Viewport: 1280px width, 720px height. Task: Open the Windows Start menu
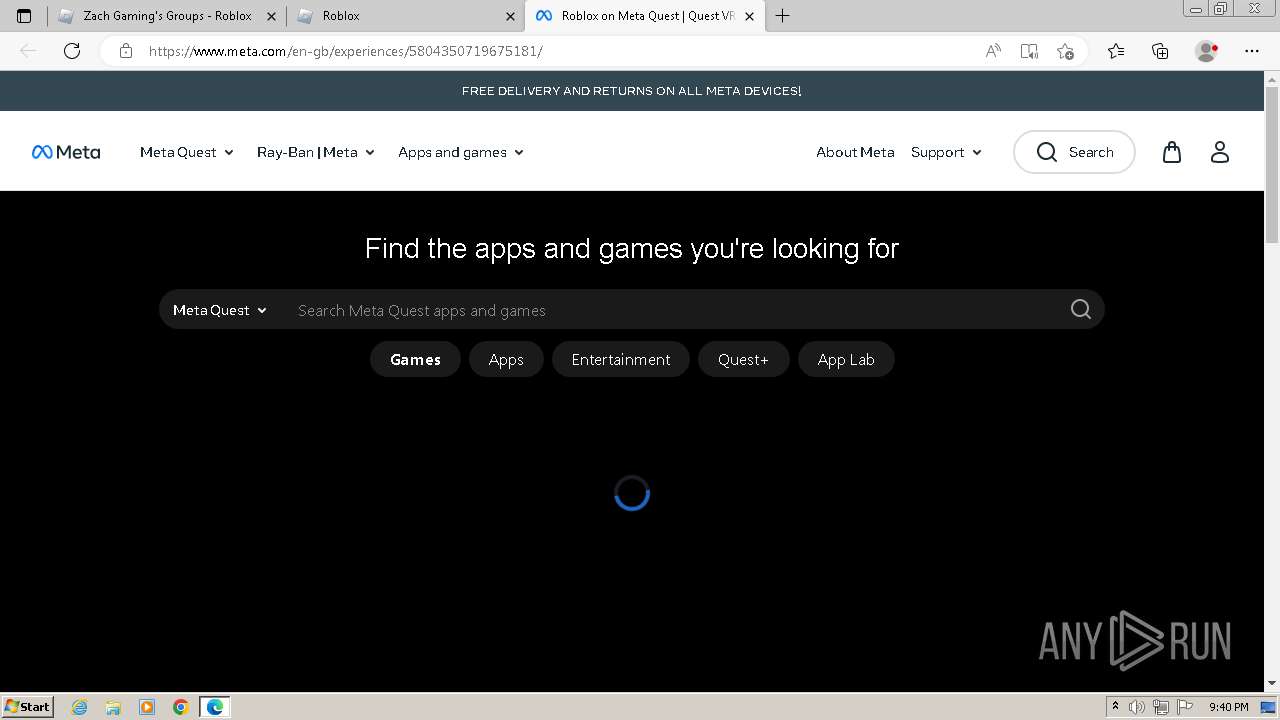[x=28, y=707]
